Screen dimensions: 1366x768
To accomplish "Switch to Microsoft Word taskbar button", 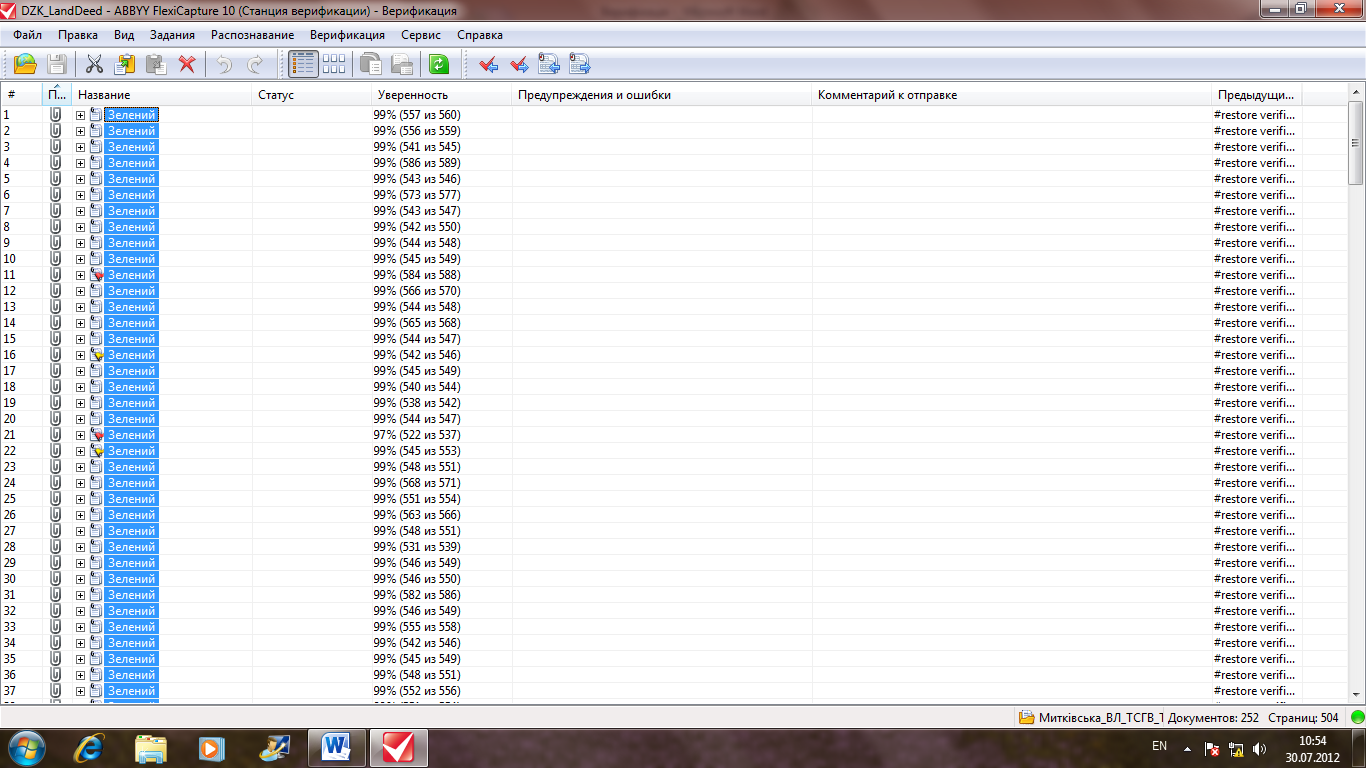I will click(x=337, y=747).
